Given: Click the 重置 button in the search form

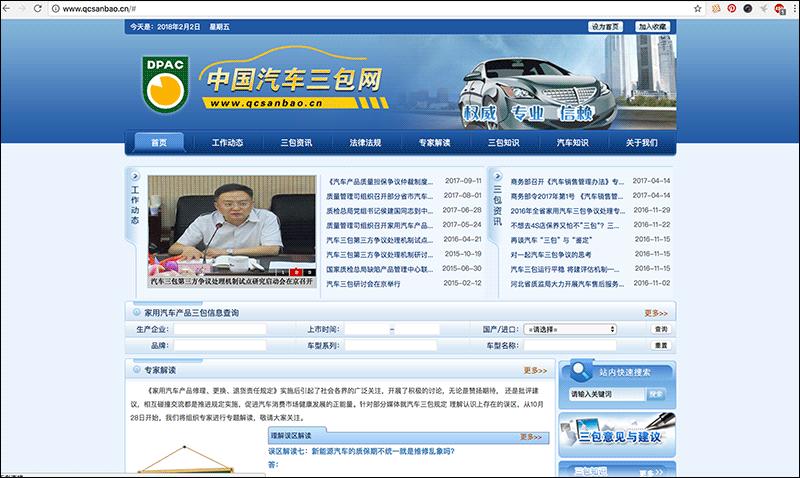Looking at the screenshot, I should point(661,345).
